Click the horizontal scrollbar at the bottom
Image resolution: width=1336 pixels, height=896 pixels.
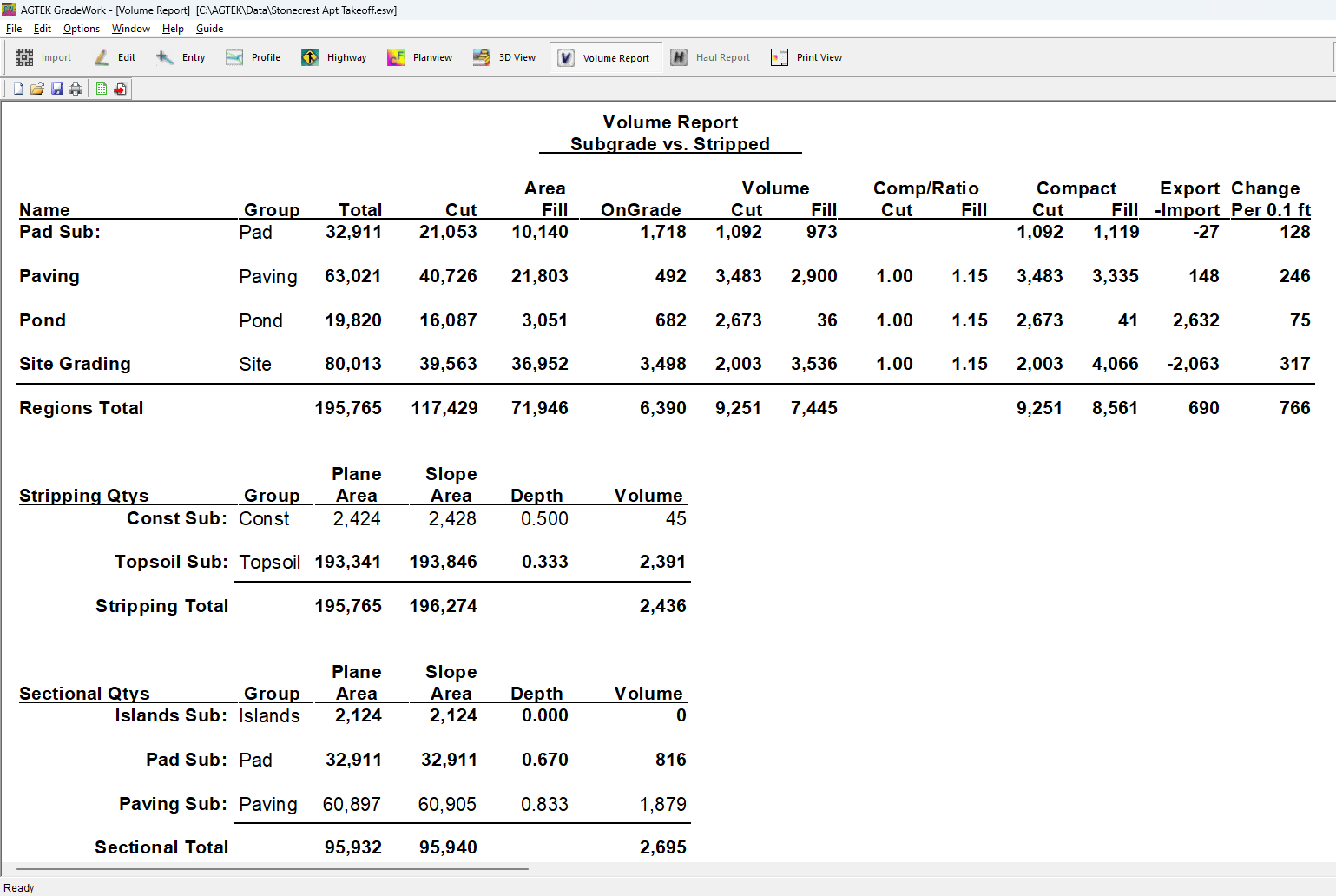pos(272,868)
